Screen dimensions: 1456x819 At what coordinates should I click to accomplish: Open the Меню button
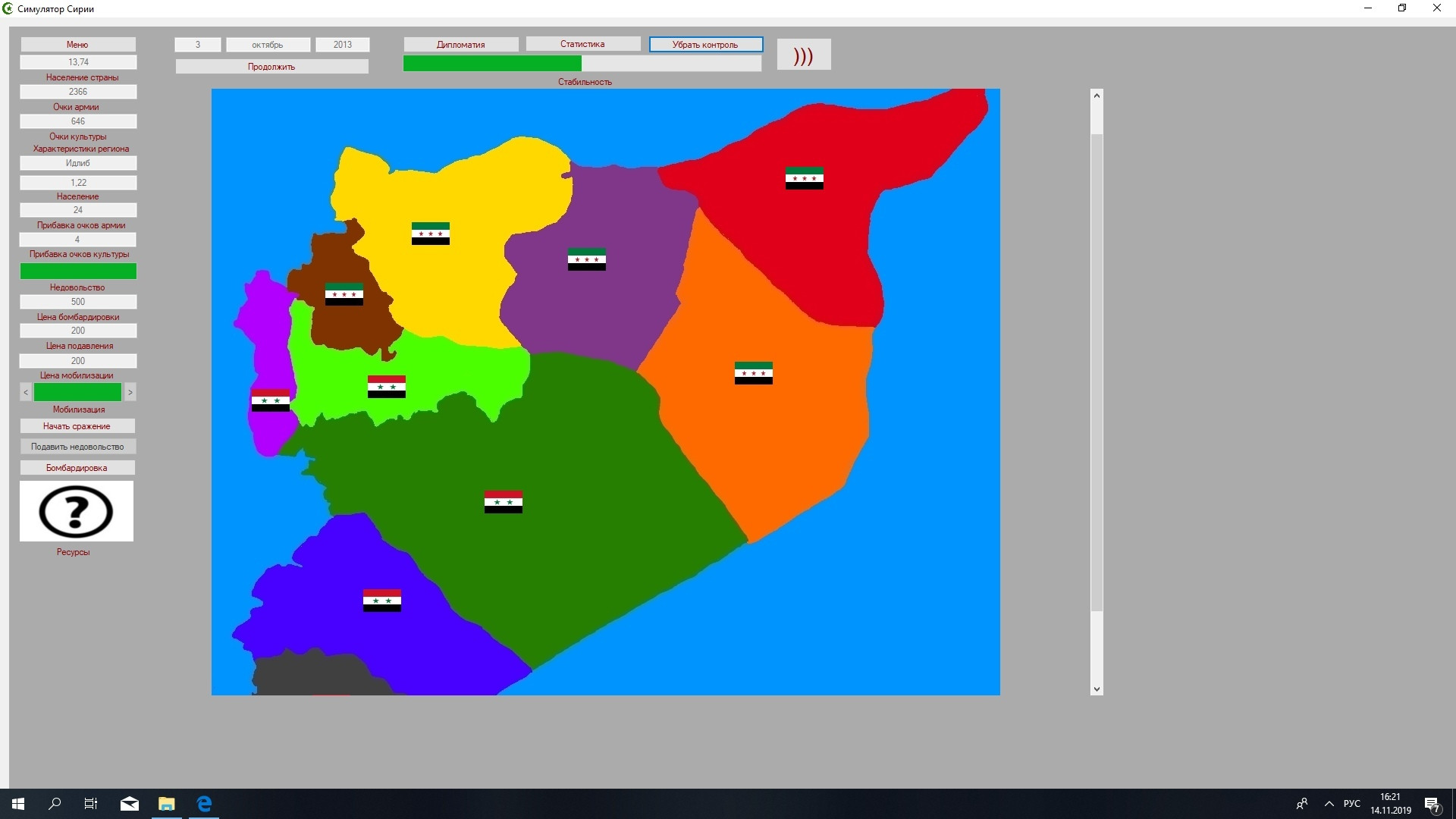[78, 45]
